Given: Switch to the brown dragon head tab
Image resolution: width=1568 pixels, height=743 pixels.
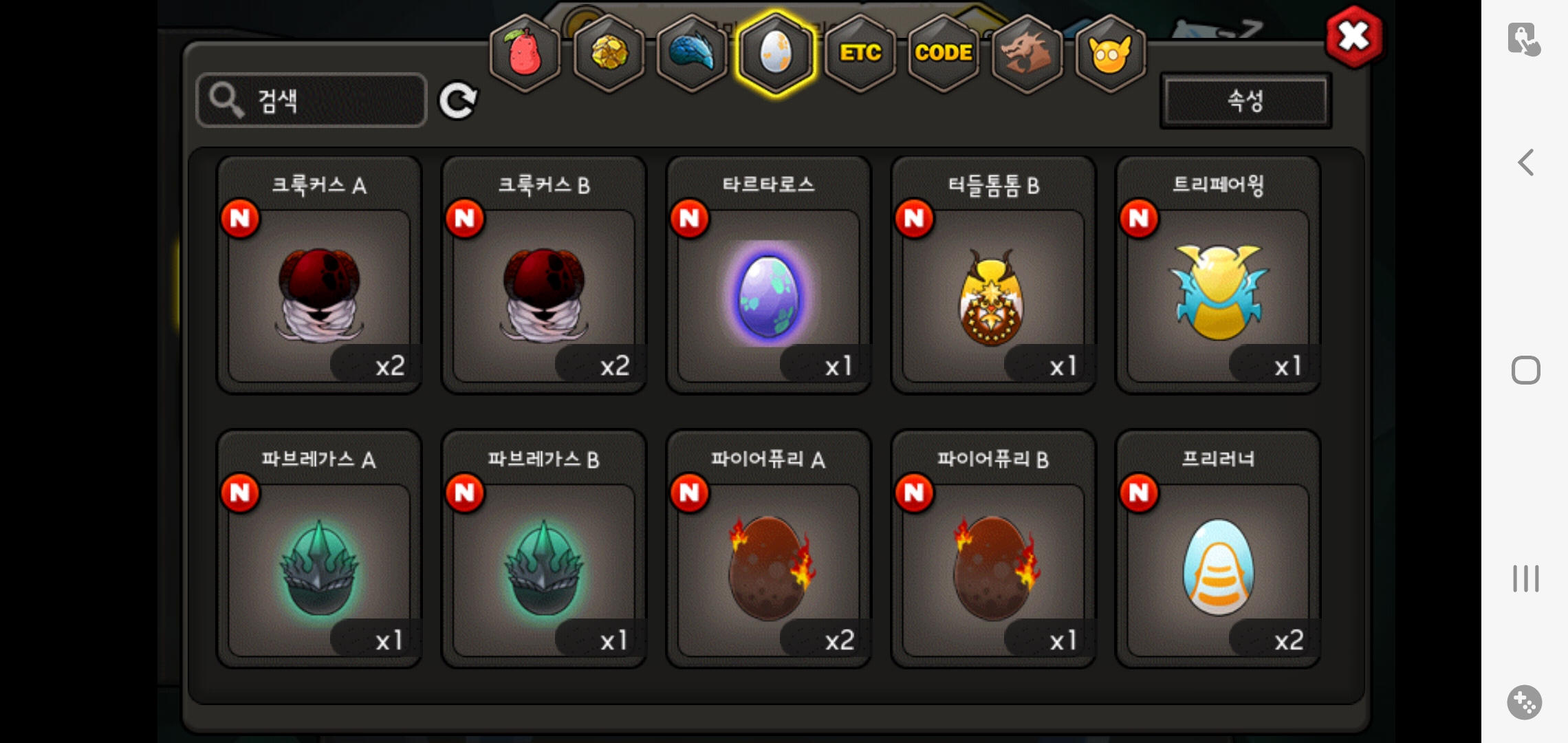Looking at the screenshot, I should click(x=1027, y=54).
